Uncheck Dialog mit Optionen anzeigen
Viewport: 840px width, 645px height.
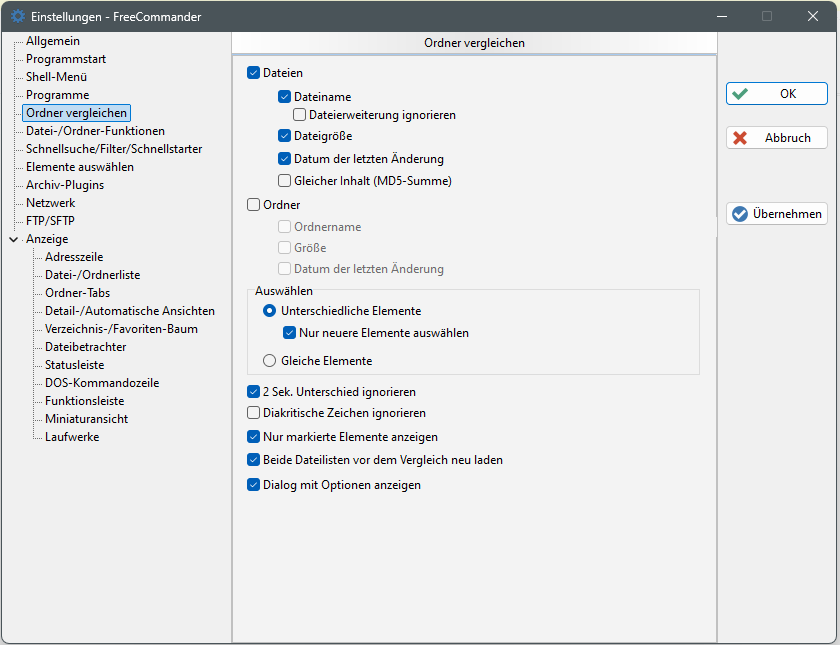[x=253, y=485]
